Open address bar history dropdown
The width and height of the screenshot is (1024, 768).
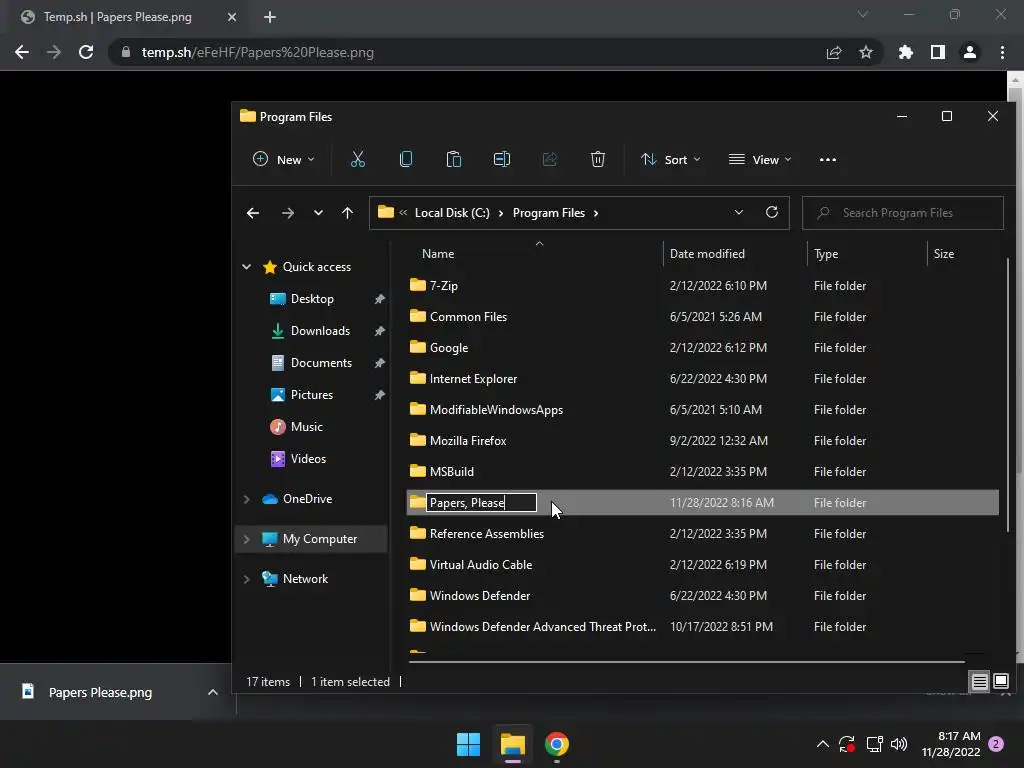click(739, 212)
